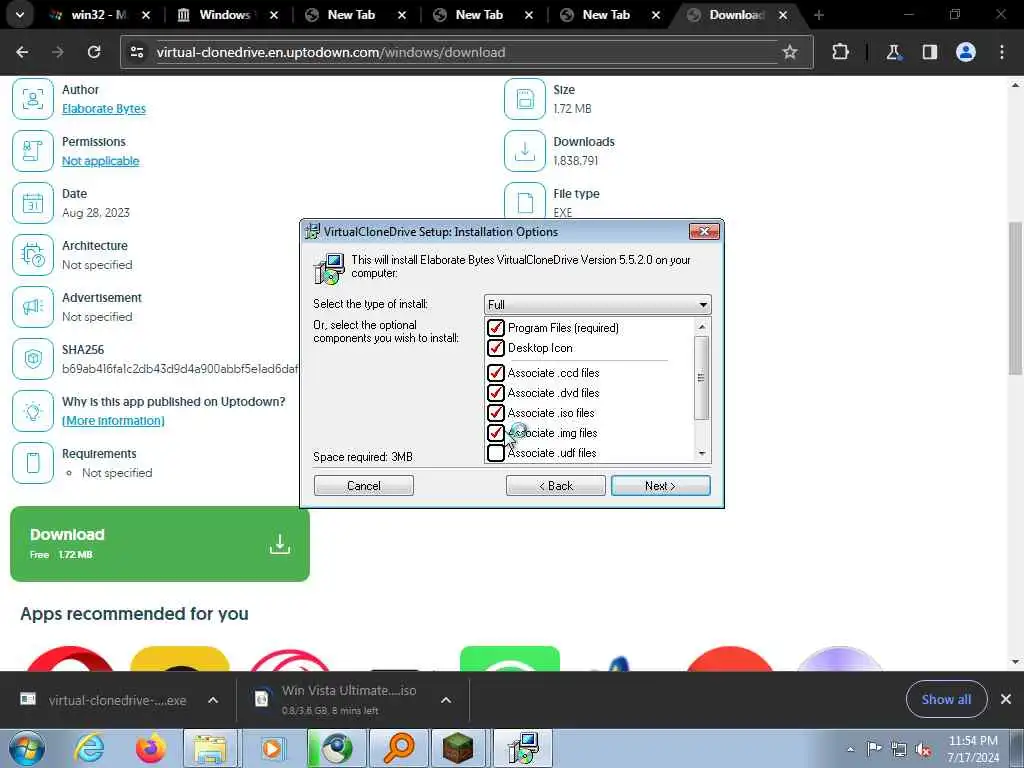Switch to the second New Tab
Image resolution: width=1024 pixels, height=768 pixels.
point(481,14)
